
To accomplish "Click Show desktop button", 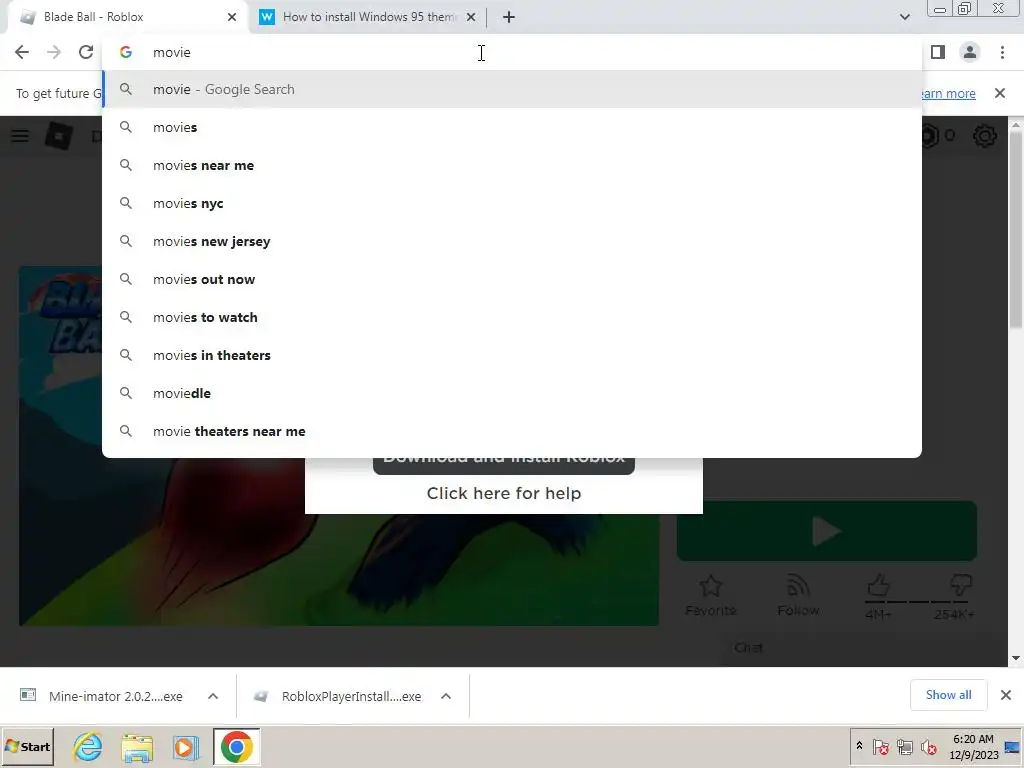I will 1014,746.
